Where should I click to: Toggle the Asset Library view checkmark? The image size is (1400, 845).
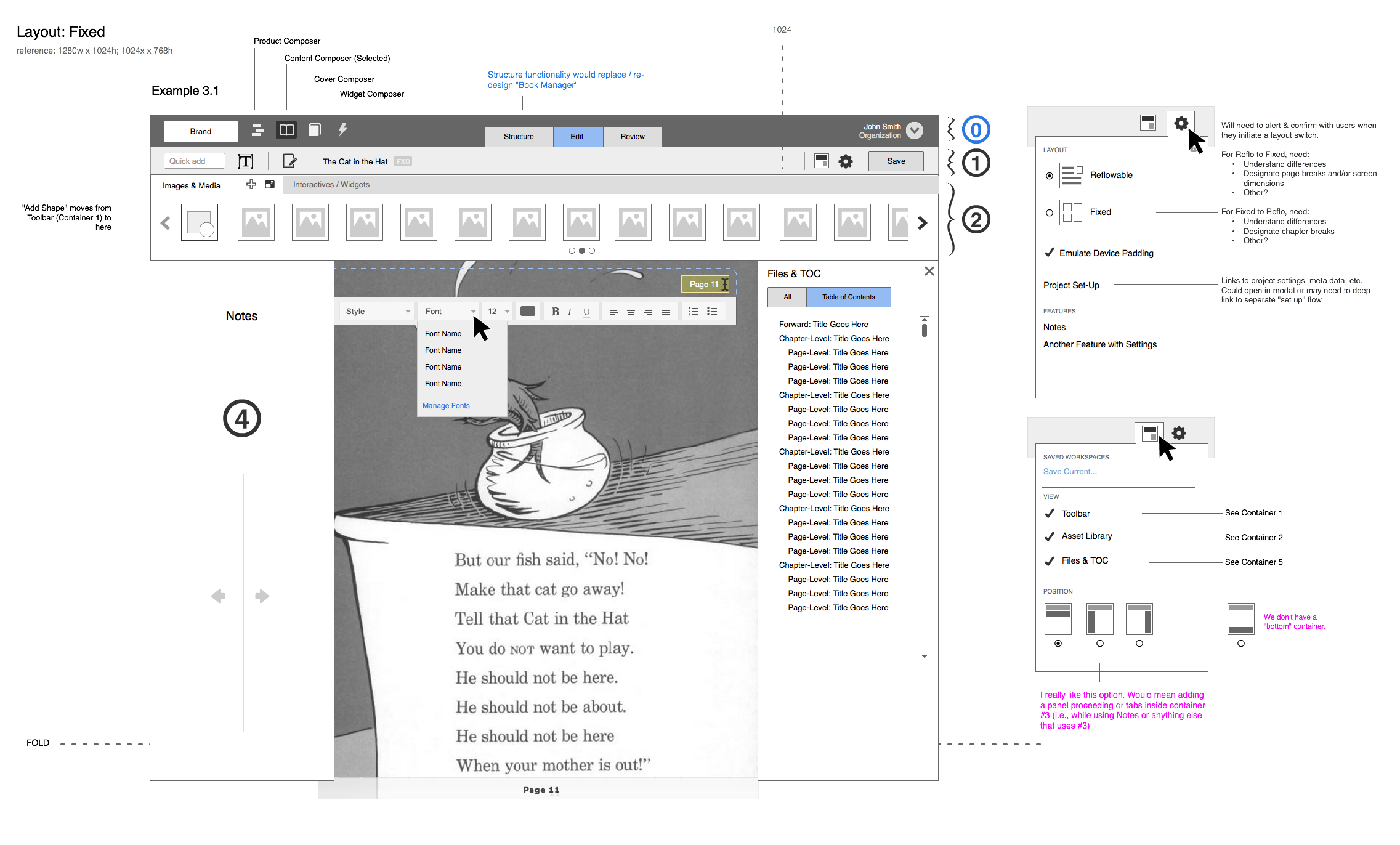pyautogui.click(x=1050, y=536)
